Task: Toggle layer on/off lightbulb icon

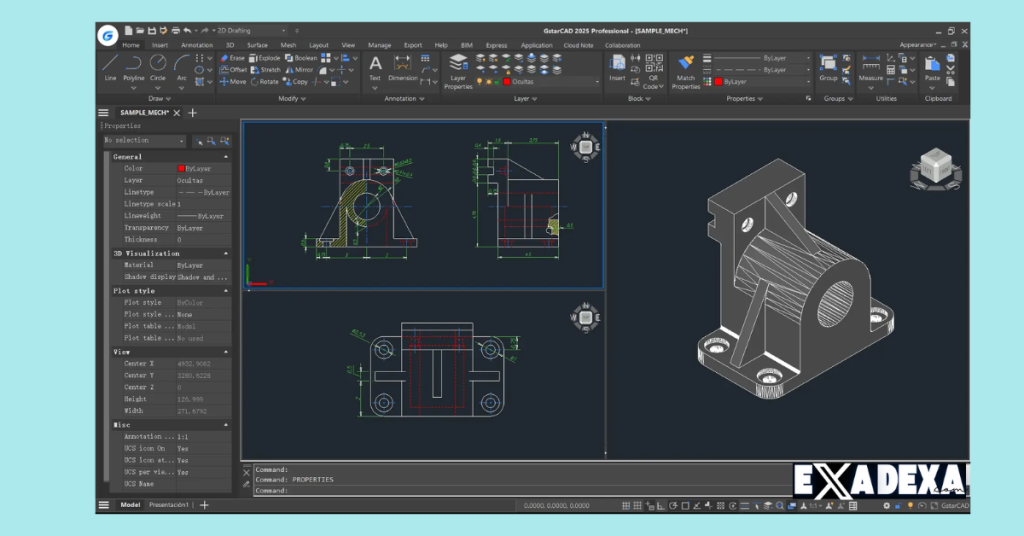Action: [479, 82]
